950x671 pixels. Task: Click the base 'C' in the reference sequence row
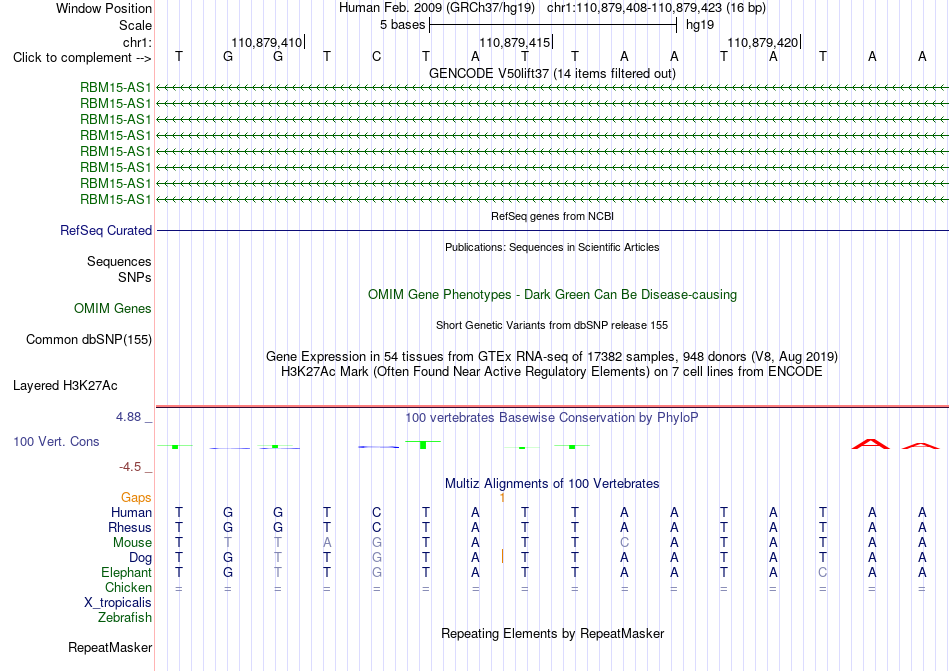(376, 57)
